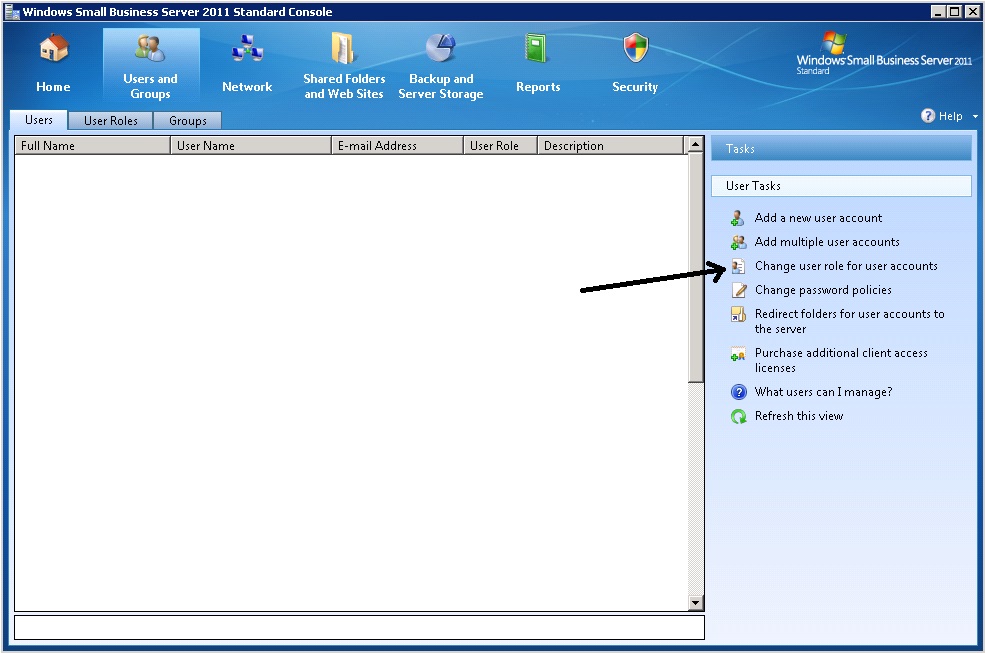
Task: Open What users can I manage help
Action: pyautogui.click(x=823, y=392)
